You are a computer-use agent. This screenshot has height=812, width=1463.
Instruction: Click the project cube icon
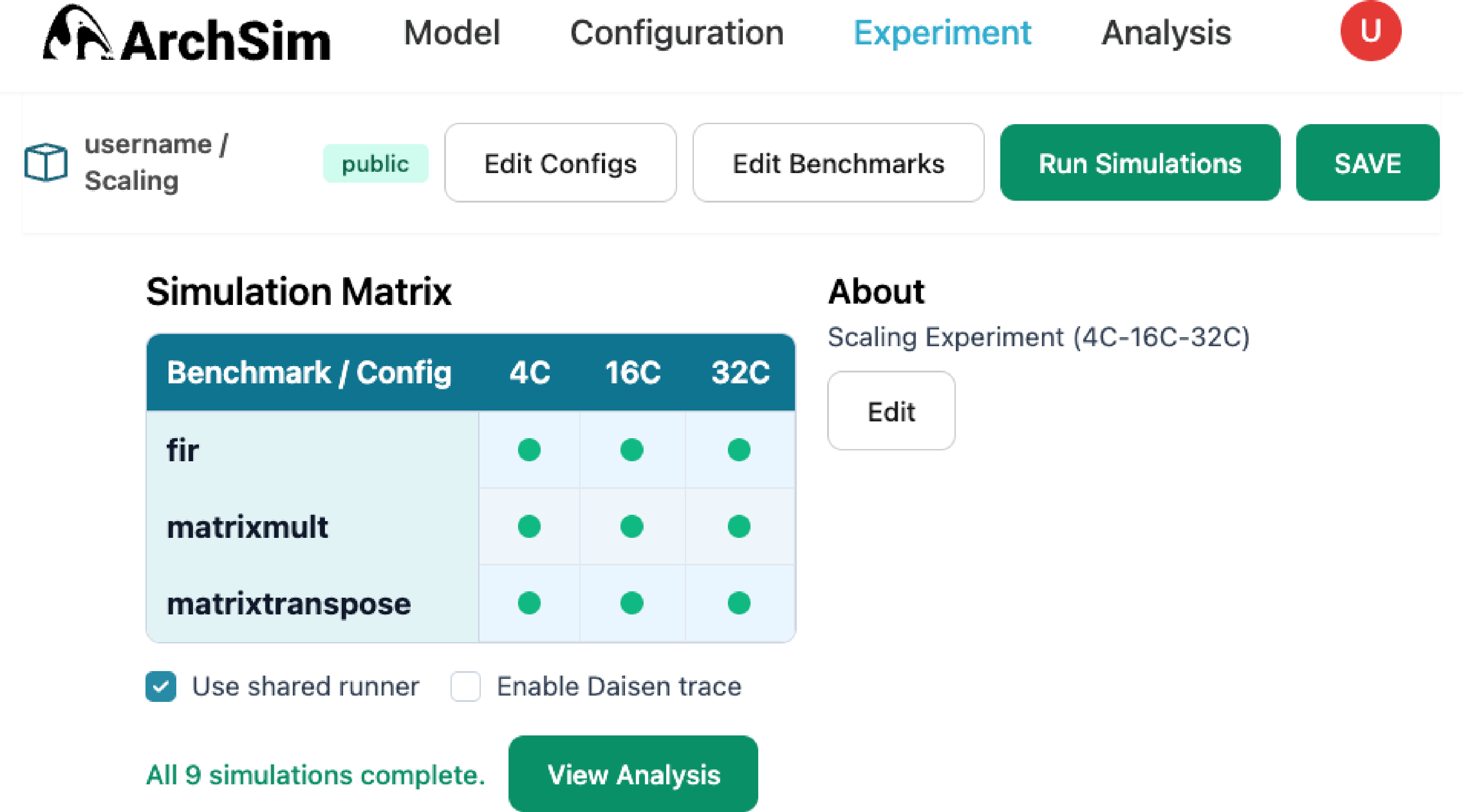click(x=46, y=162)
